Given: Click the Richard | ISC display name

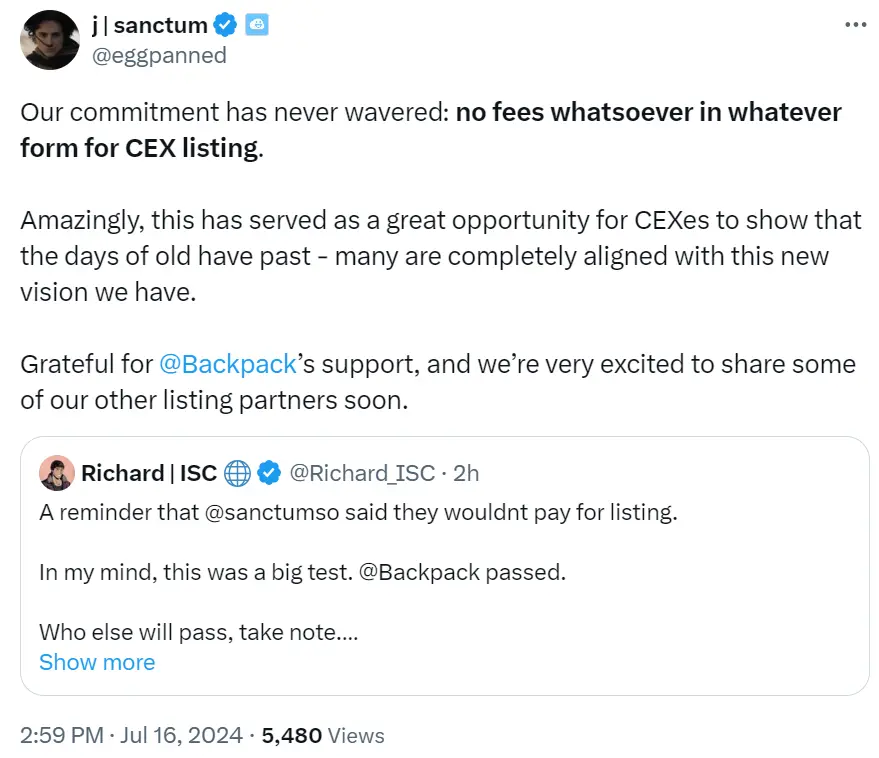Looking at the screenshot, I should (x=150, y=473).
